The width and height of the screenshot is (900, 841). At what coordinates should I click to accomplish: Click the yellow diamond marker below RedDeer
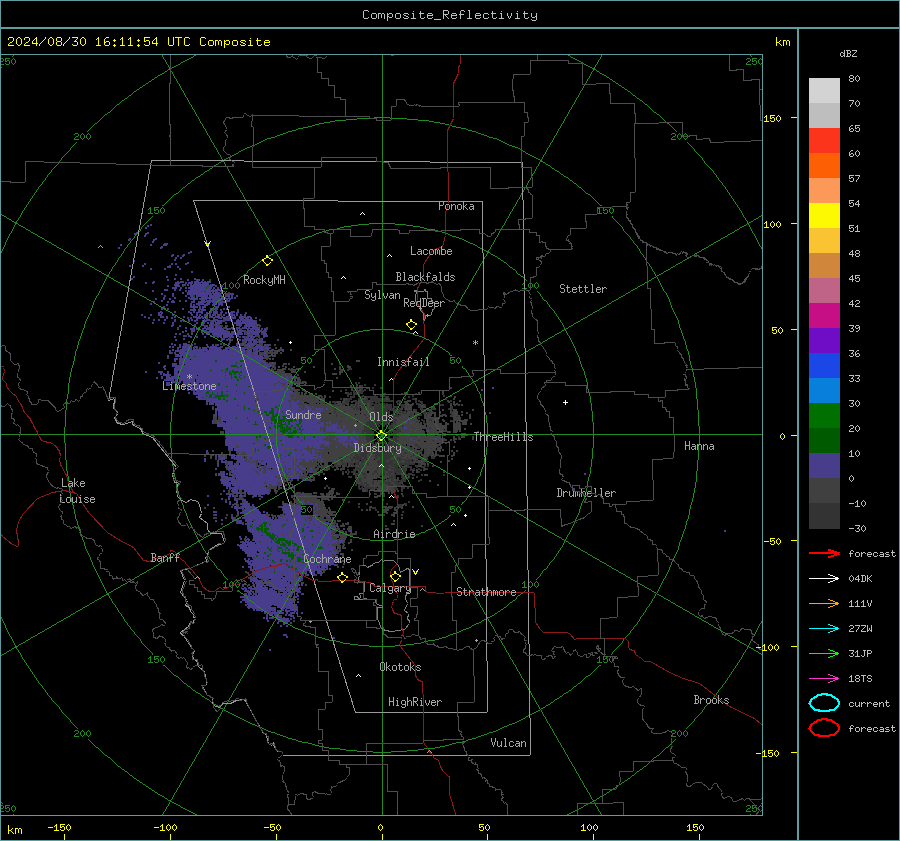click(x=411, y=325)
